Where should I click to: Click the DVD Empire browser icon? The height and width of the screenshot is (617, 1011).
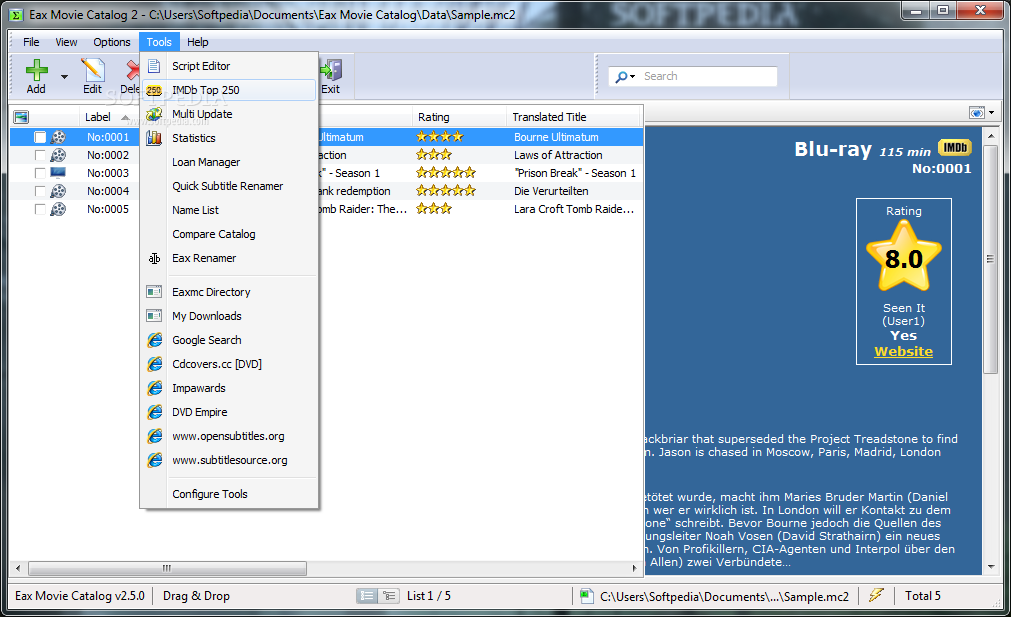pyautogui.click(x=155, y=412)
